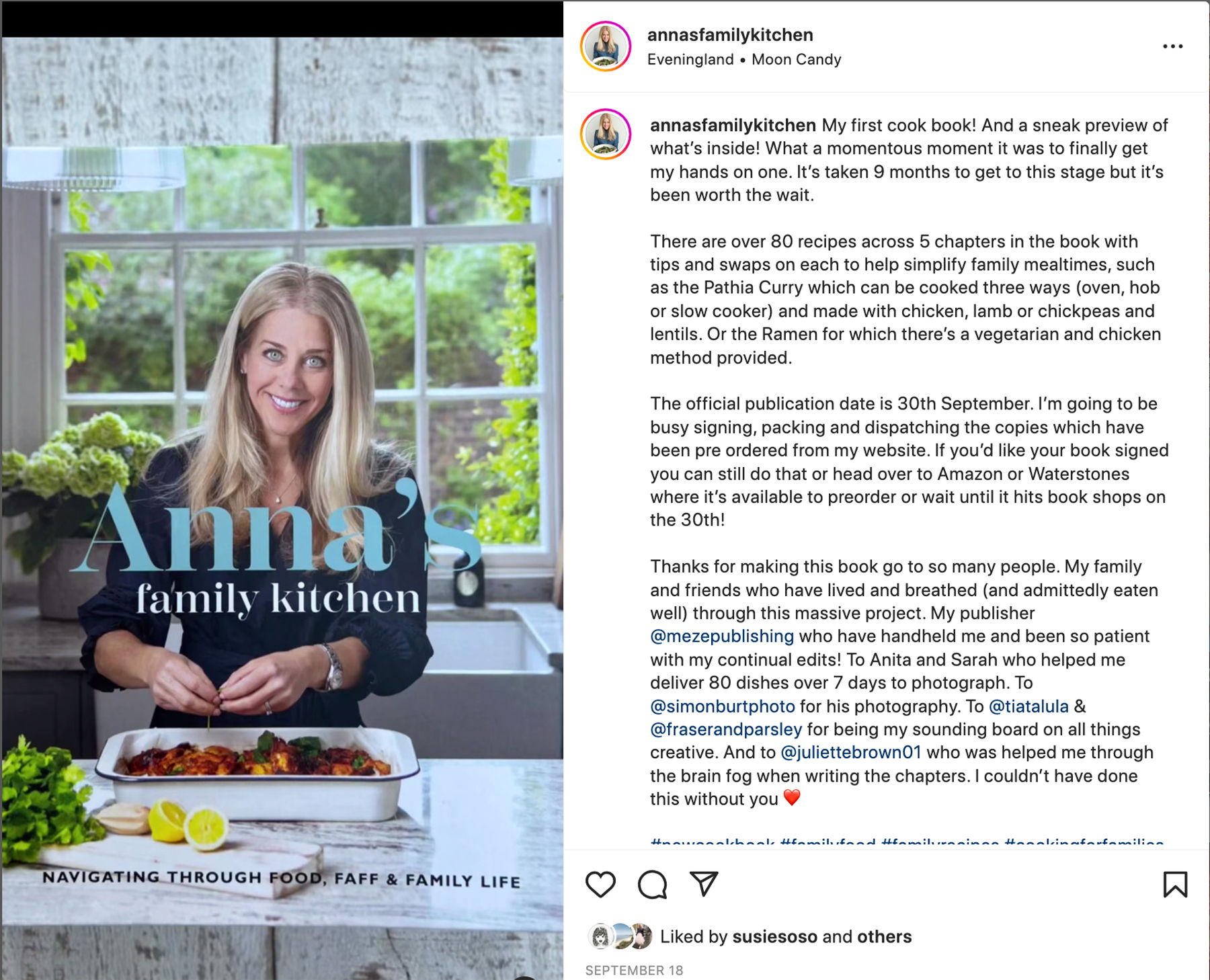Image resolution: width=1210 pixels, height=980 pixels.
Task: Open the @mezepublishing mention
Action: click(722, 636)
